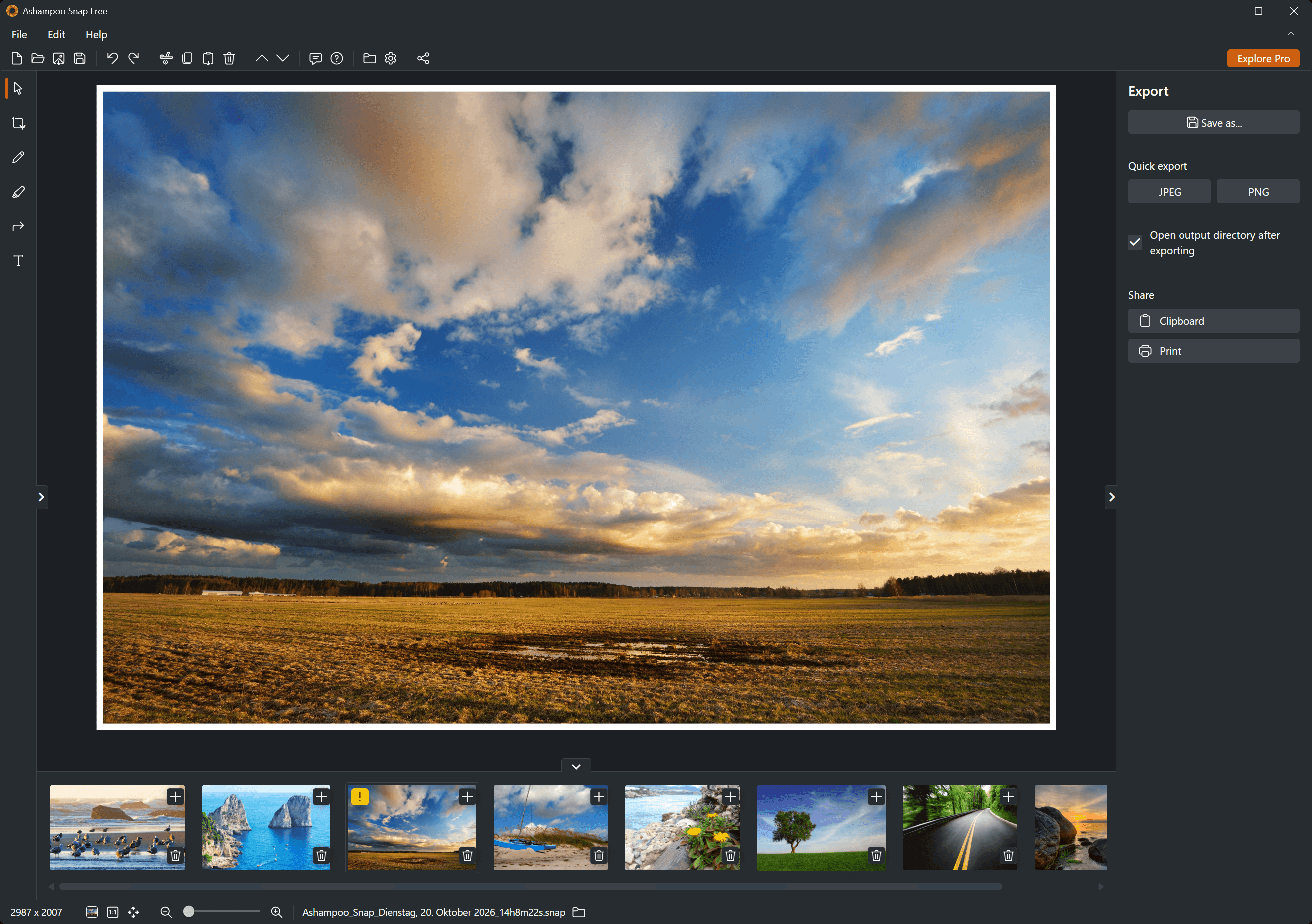Toggle the 1:1 actual size view
The image size is (1312, 924).
coord(113,912)
